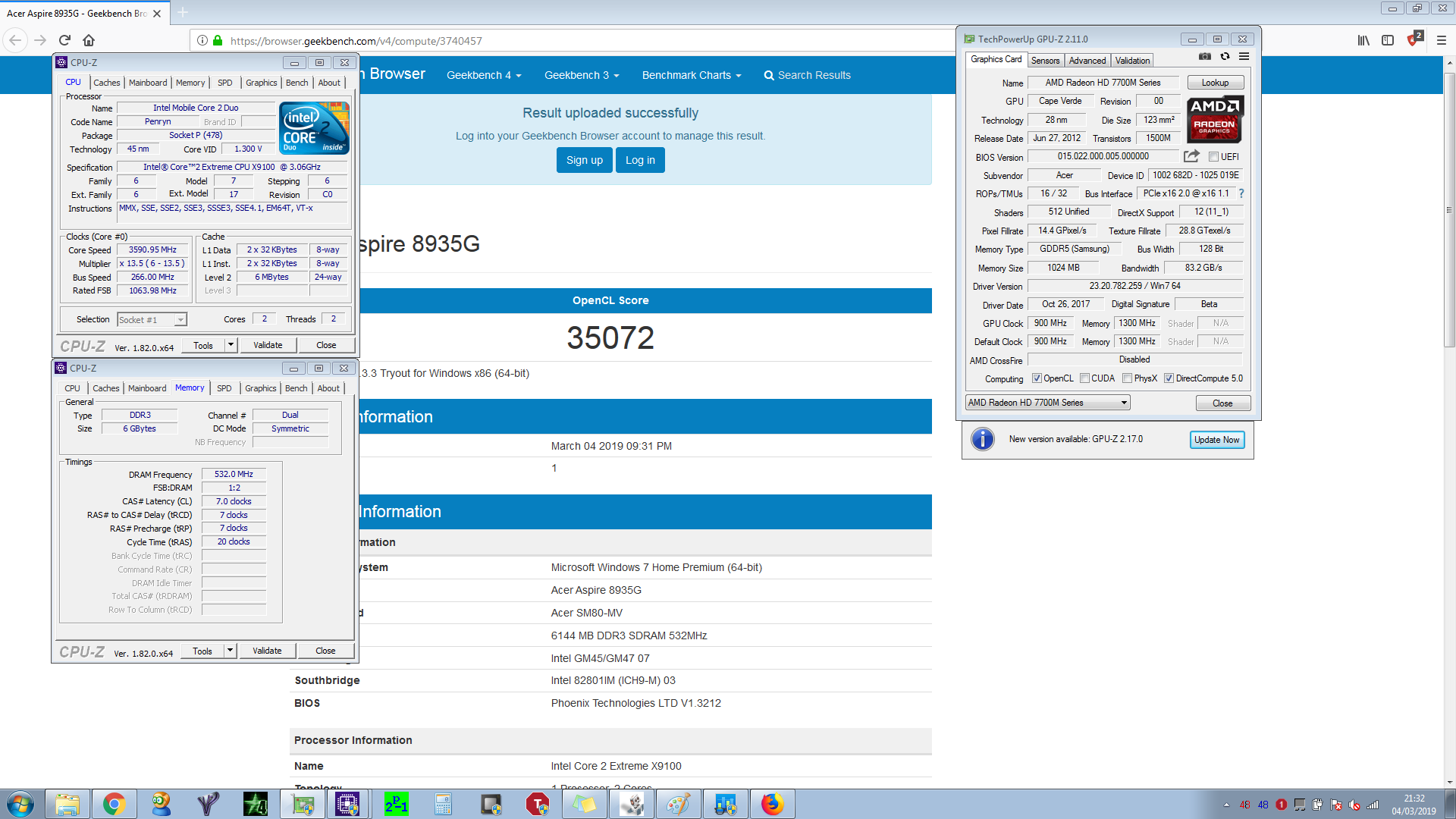Open the GPU-Z hamburger menu icon

pos(1244,57)
